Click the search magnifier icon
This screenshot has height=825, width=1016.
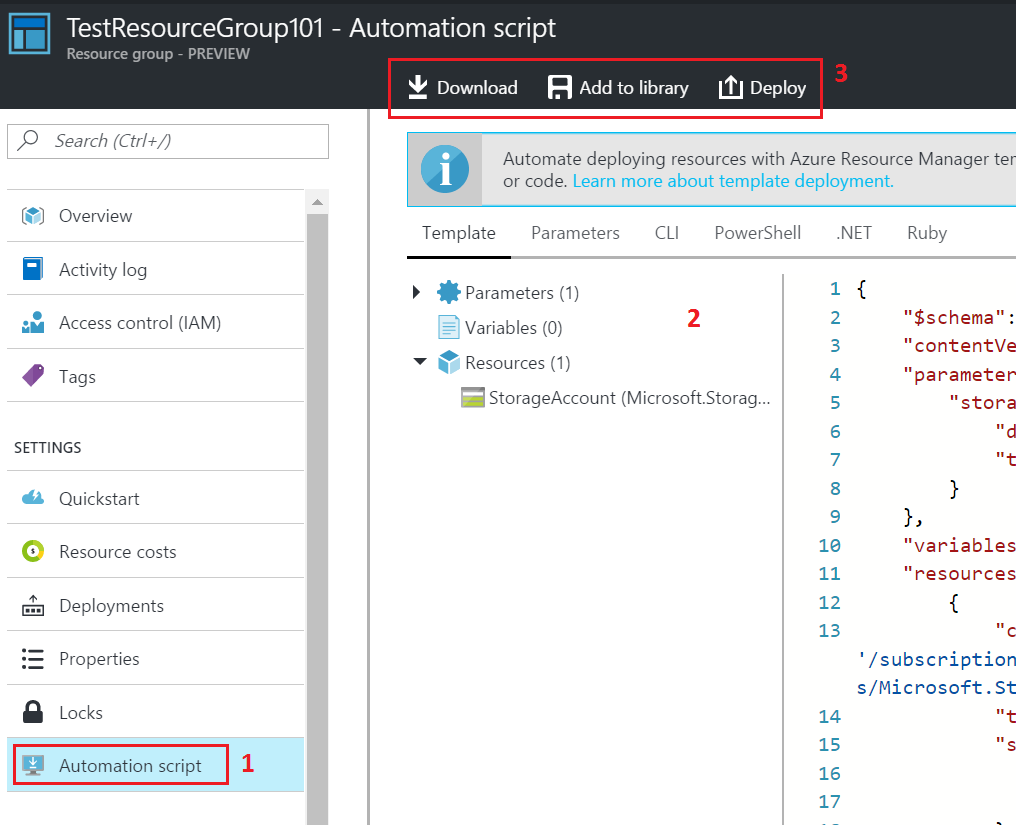coord(28,140)
